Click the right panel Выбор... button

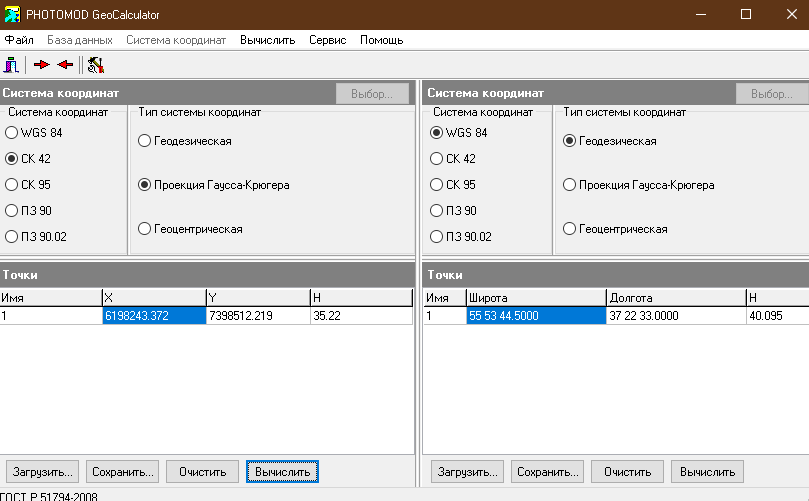coord(772,94)
